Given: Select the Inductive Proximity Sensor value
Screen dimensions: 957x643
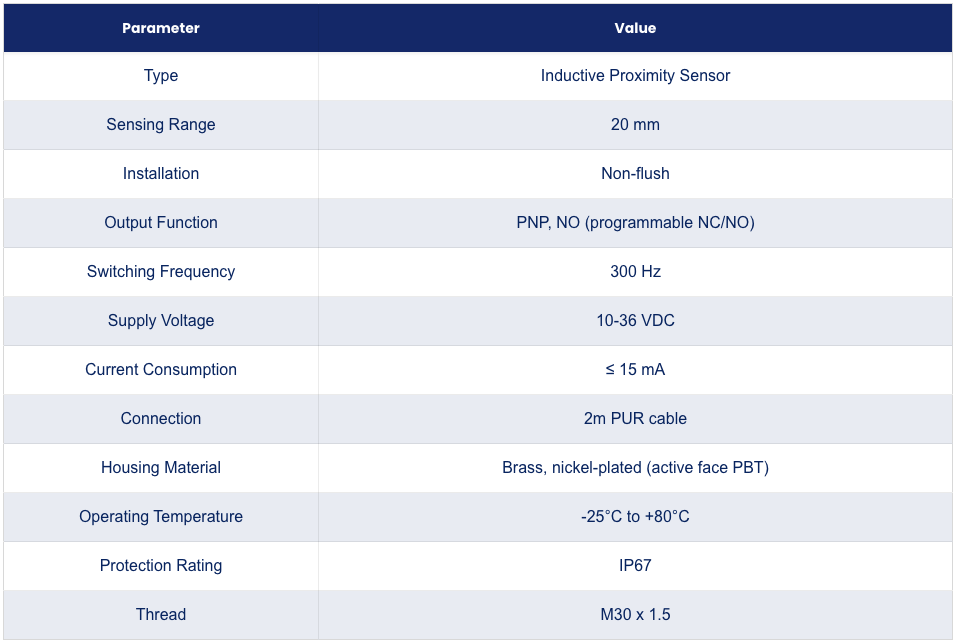Looking at the screenshot, I should click(x=635, y=76).
